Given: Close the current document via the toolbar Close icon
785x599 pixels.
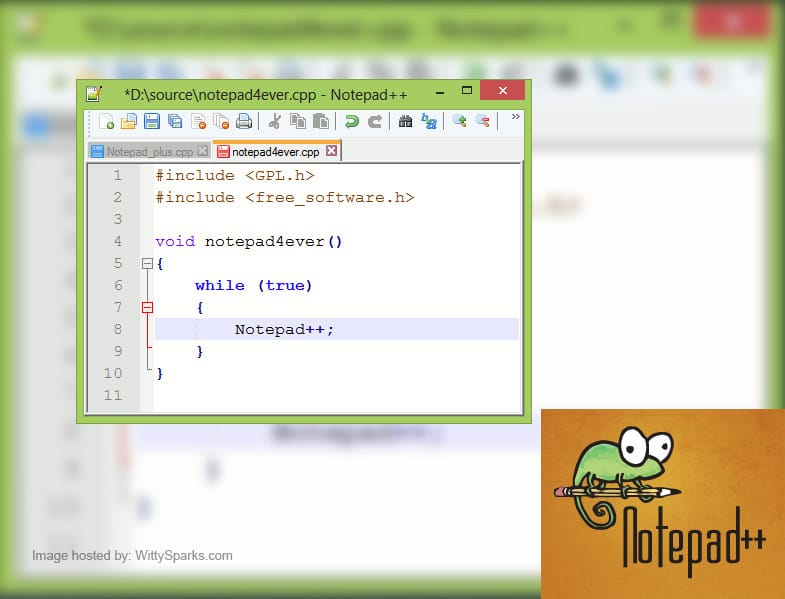Looking at the screenshot, I should click(x=199, y=121).
